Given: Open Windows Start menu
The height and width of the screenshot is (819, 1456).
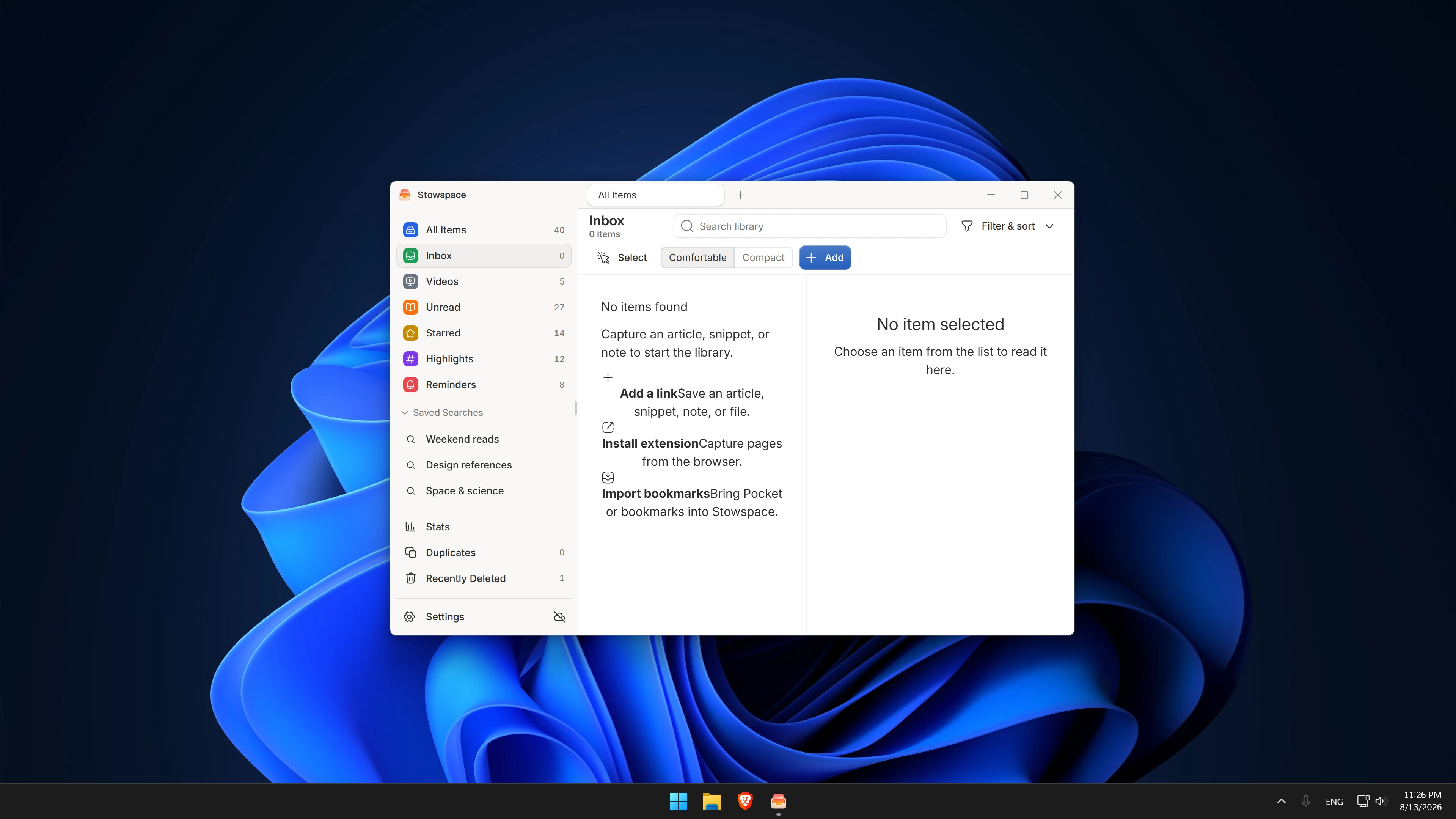Looking at the screenshot, I should pyautogui.click(x=678, y=801).
